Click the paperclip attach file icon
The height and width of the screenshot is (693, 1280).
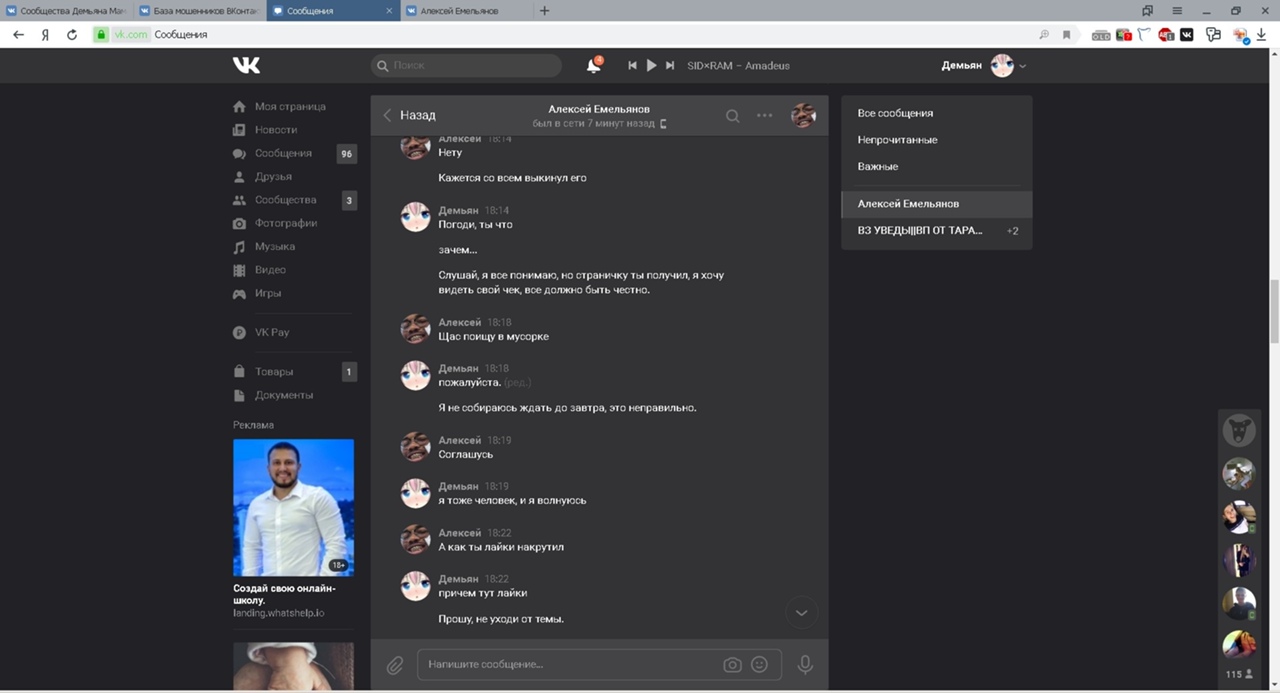point(395,665)
